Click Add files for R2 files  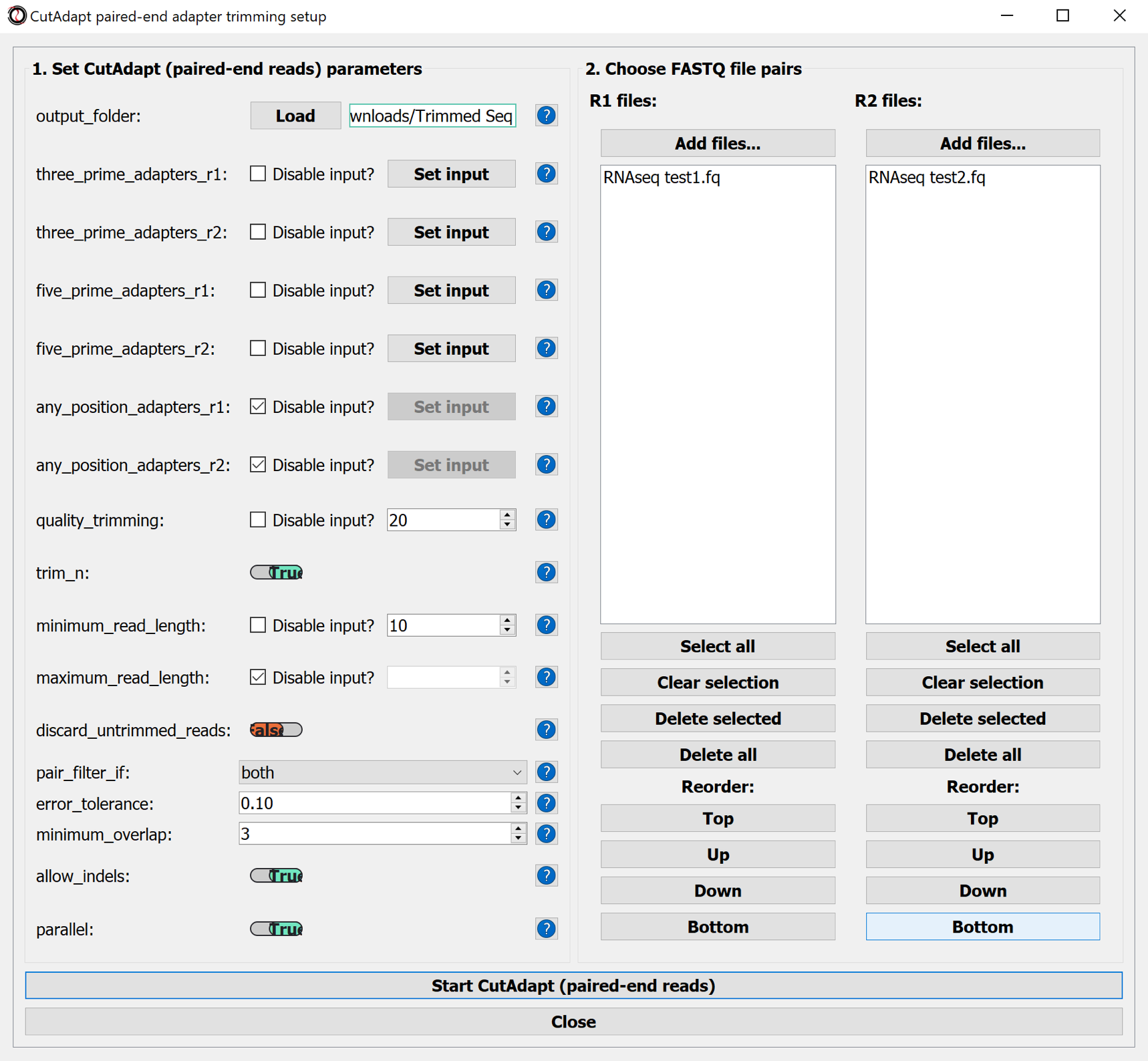(982, 143)
